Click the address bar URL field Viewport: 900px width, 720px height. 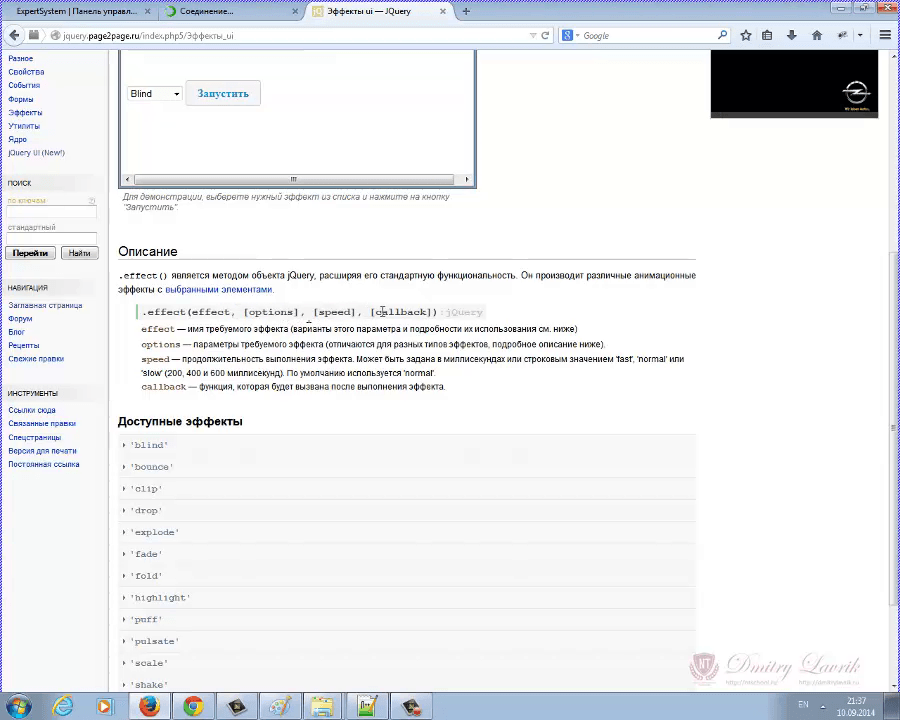[x=293, y=36]
